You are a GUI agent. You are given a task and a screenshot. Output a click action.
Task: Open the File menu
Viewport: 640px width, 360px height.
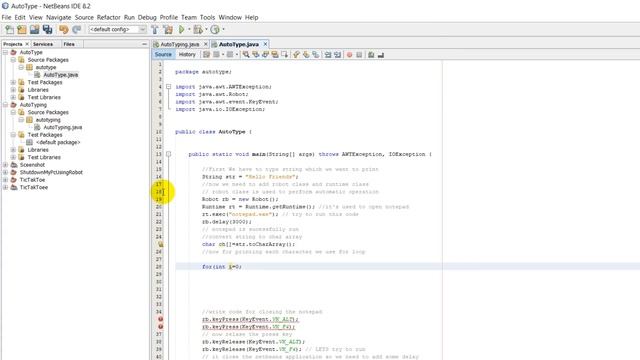pyautogui.click(x=6, y=18)
